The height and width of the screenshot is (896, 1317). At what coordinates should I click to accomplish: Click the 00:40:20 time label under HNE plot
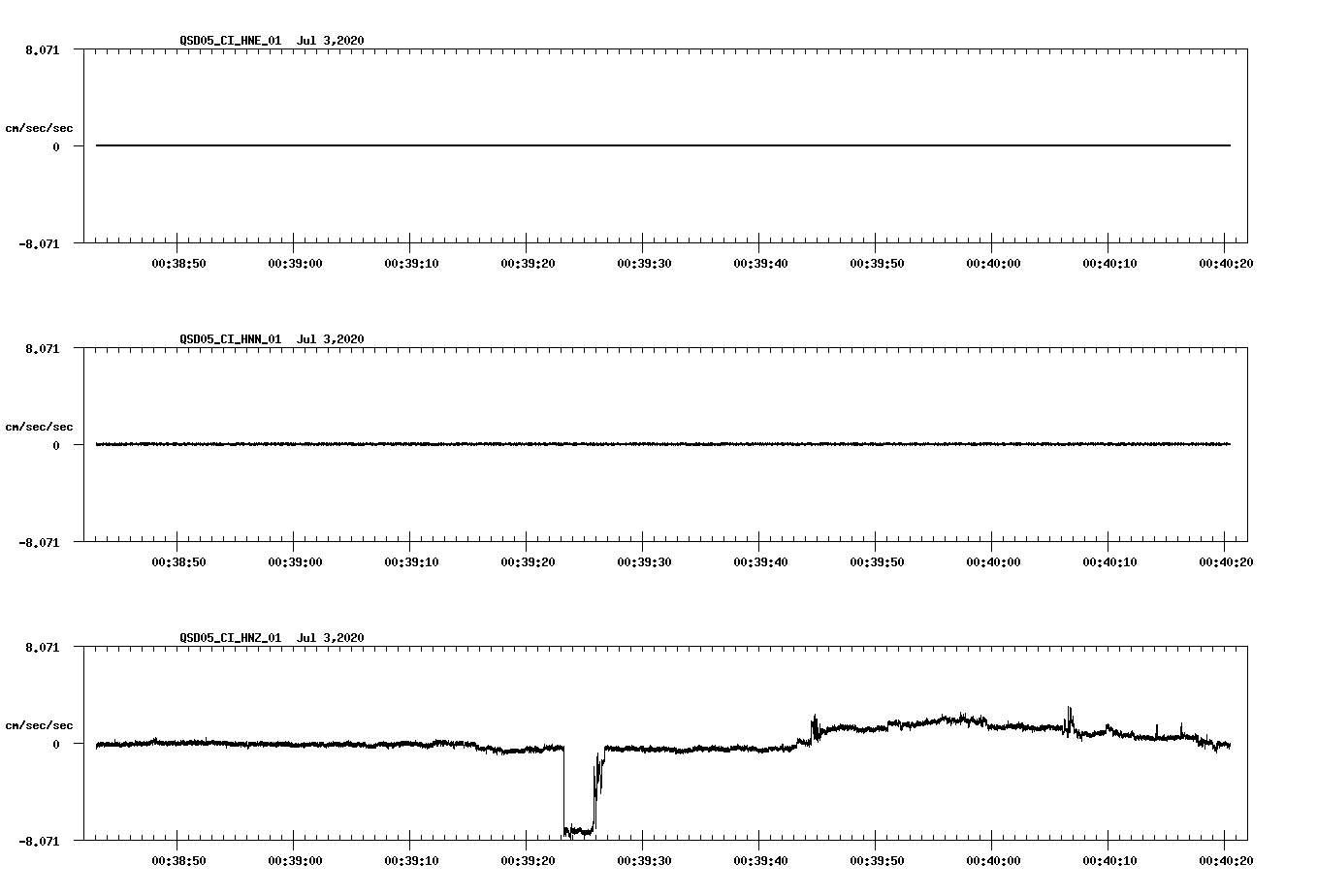tap(1226, 264)
